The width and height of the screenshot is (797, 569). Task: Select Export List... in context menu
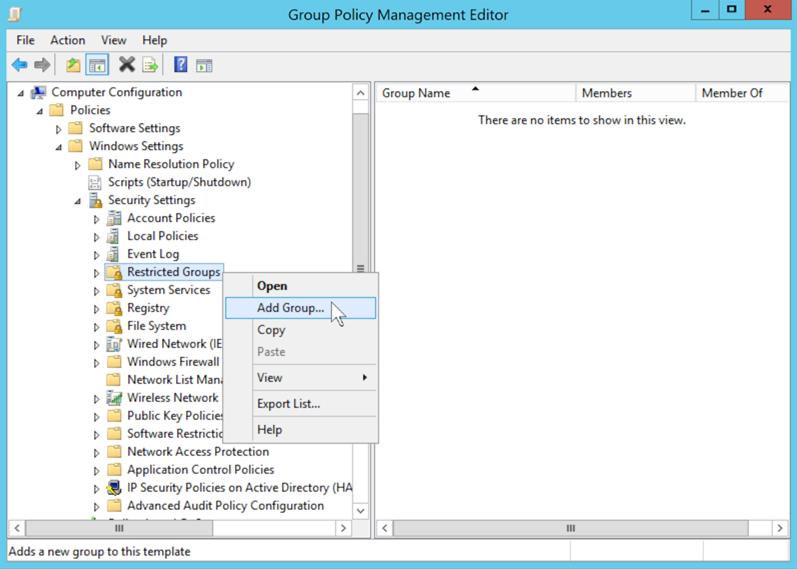click(288, 404)
